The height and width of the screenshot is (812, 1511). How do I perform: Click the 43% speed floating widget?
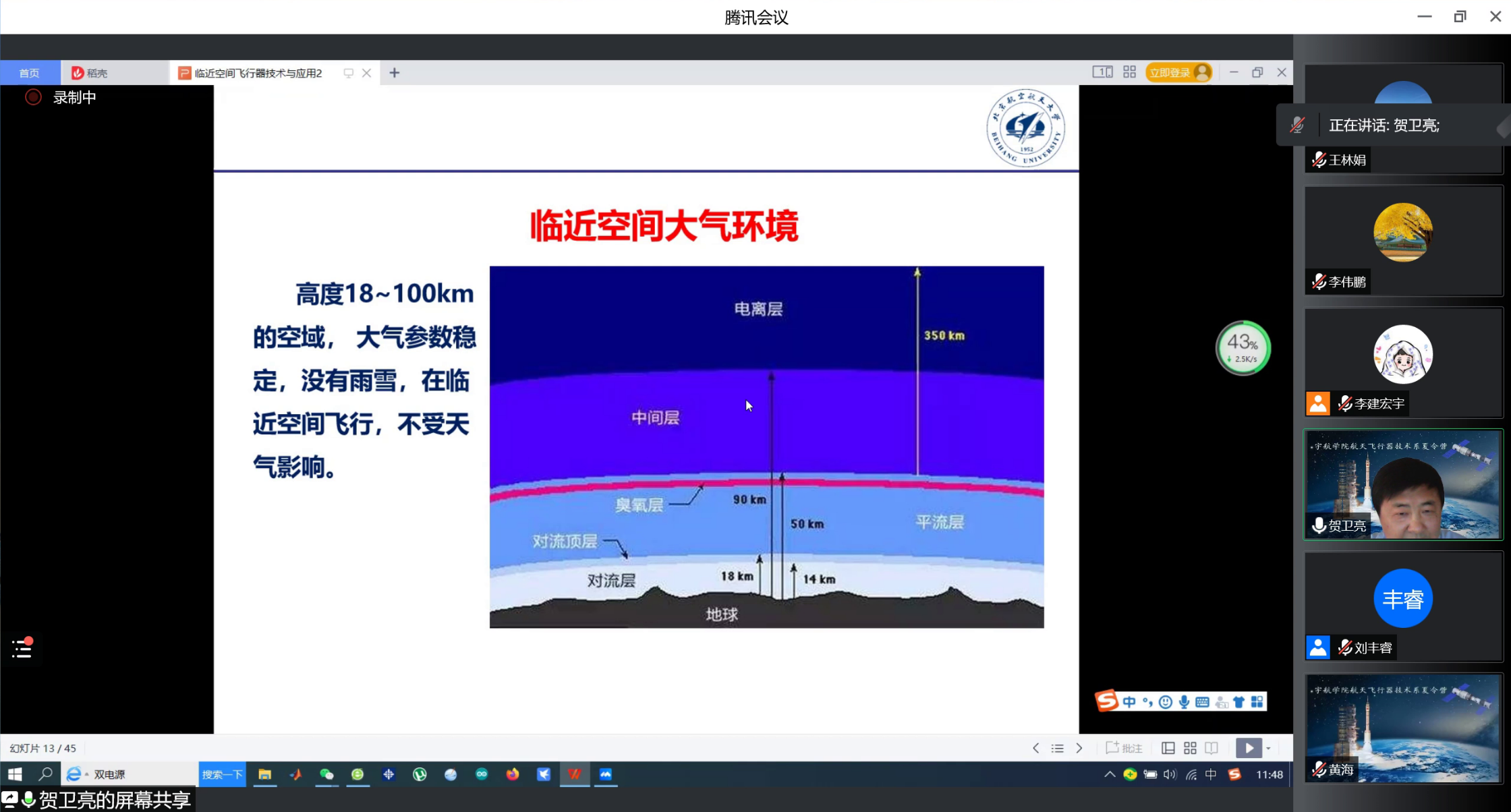[1243, 348]
